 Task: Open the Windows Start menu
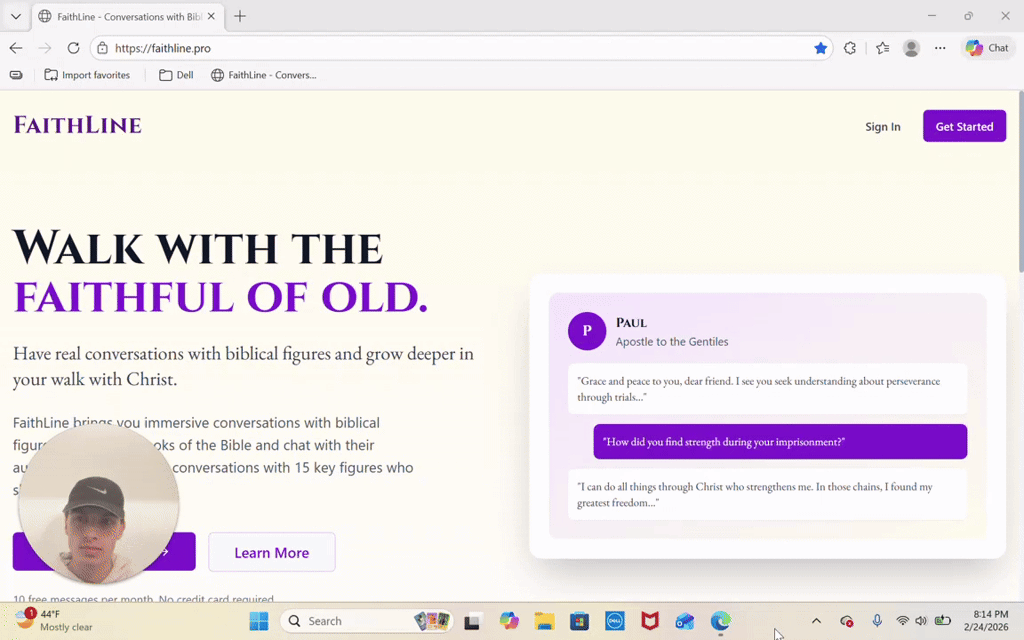click(259, 621)
